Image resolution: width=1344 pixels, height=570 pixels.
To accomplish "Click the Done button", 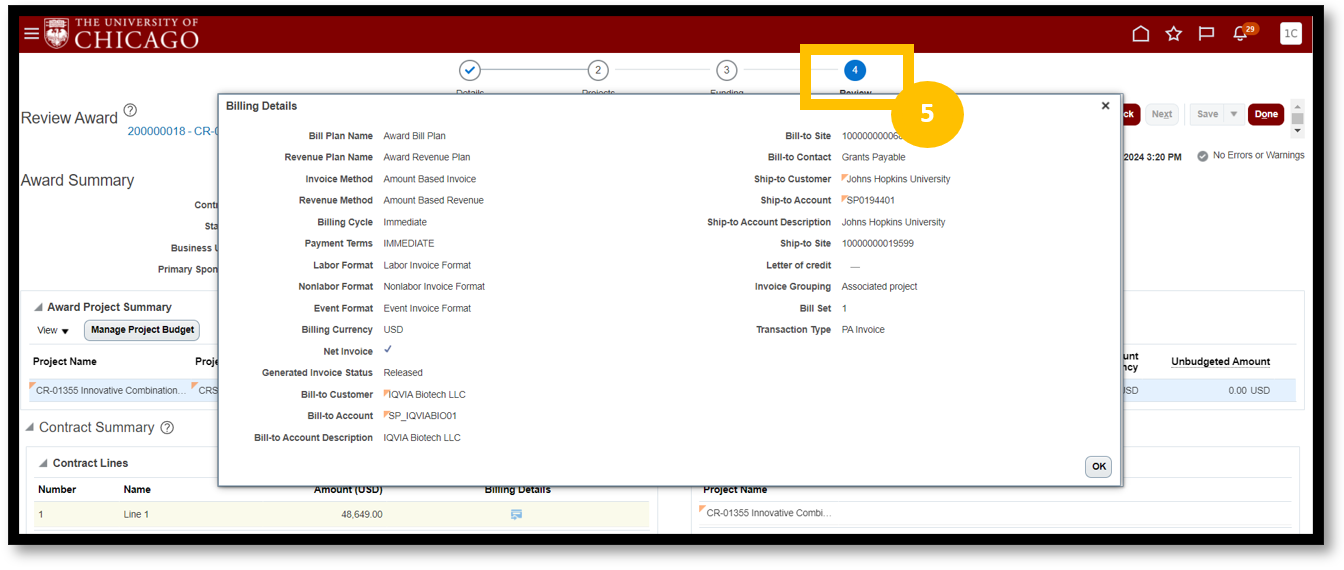I will coord(1266,114).
